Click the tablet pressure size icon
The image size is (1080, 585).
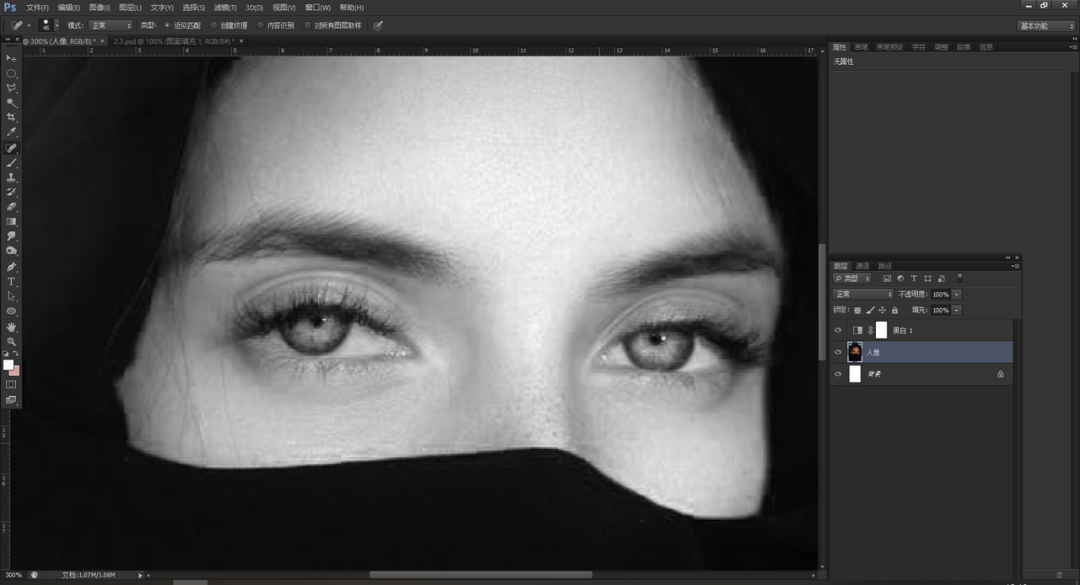click(x=378, y=25)
